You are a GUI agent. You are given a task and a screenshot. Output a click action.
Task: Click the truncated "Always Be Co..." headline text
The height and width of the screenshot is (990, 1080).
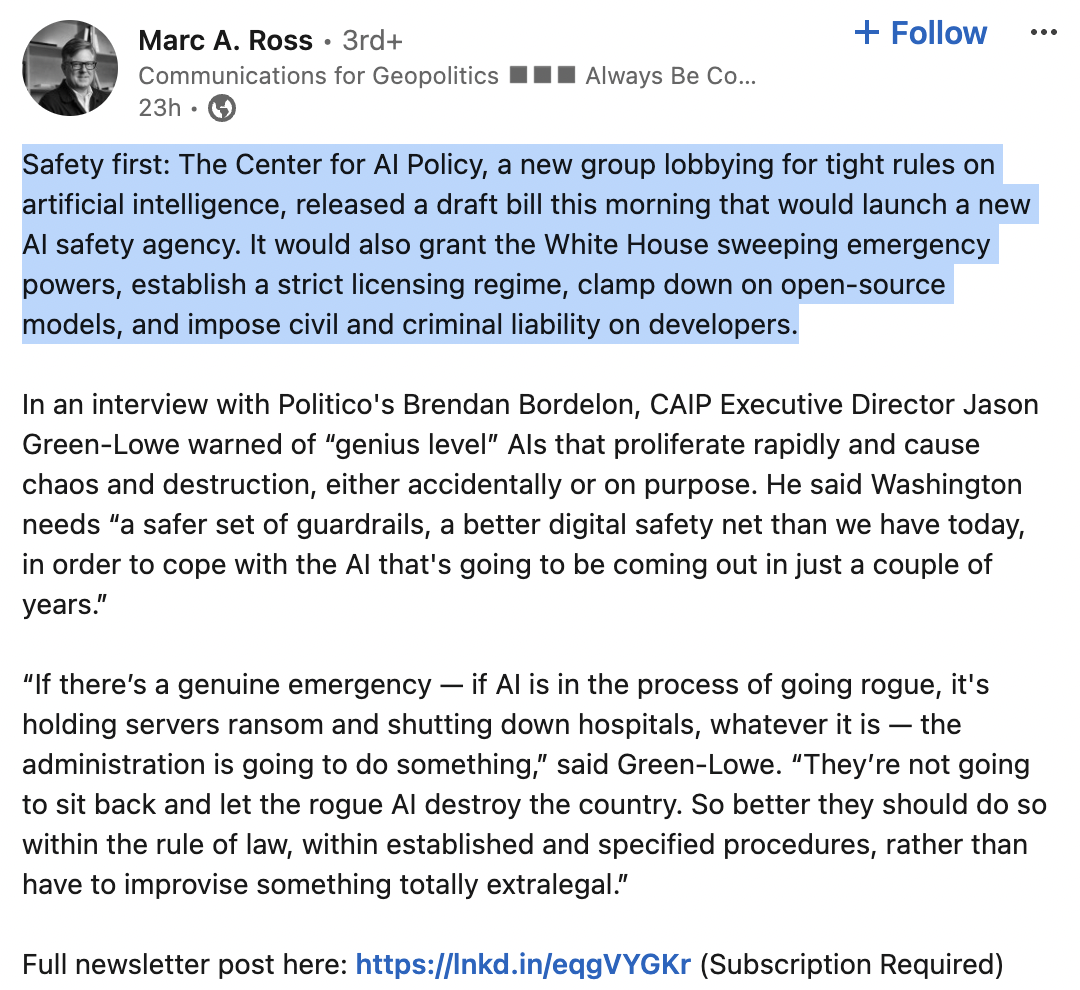pos(670,75)
